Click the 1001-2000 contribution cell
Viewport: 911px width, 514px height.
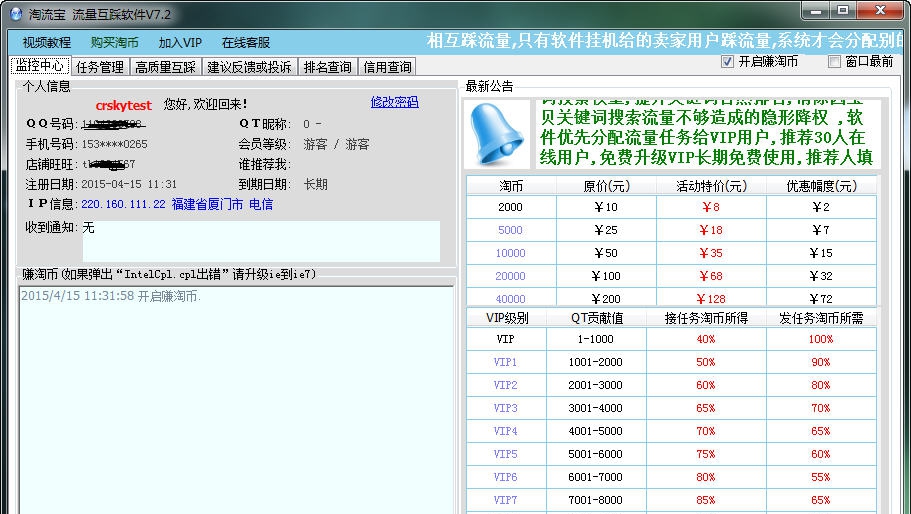coord(596,362)
